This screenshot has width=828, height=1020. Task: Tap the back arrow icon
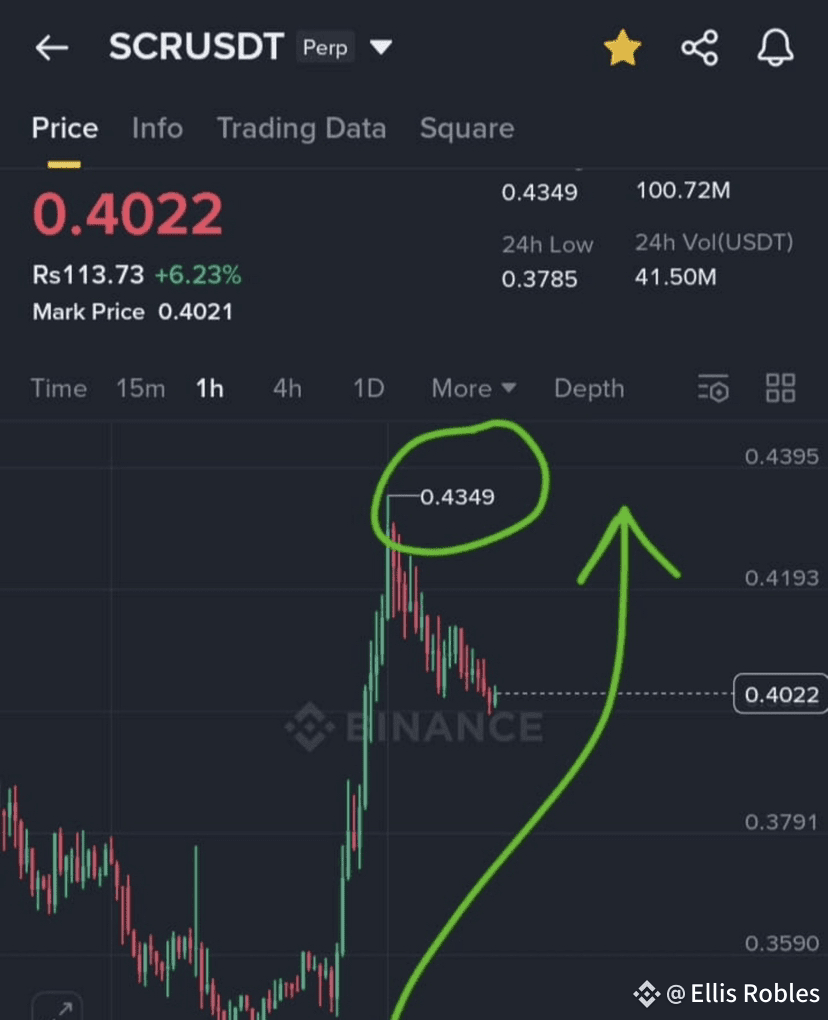coord(51,47)
